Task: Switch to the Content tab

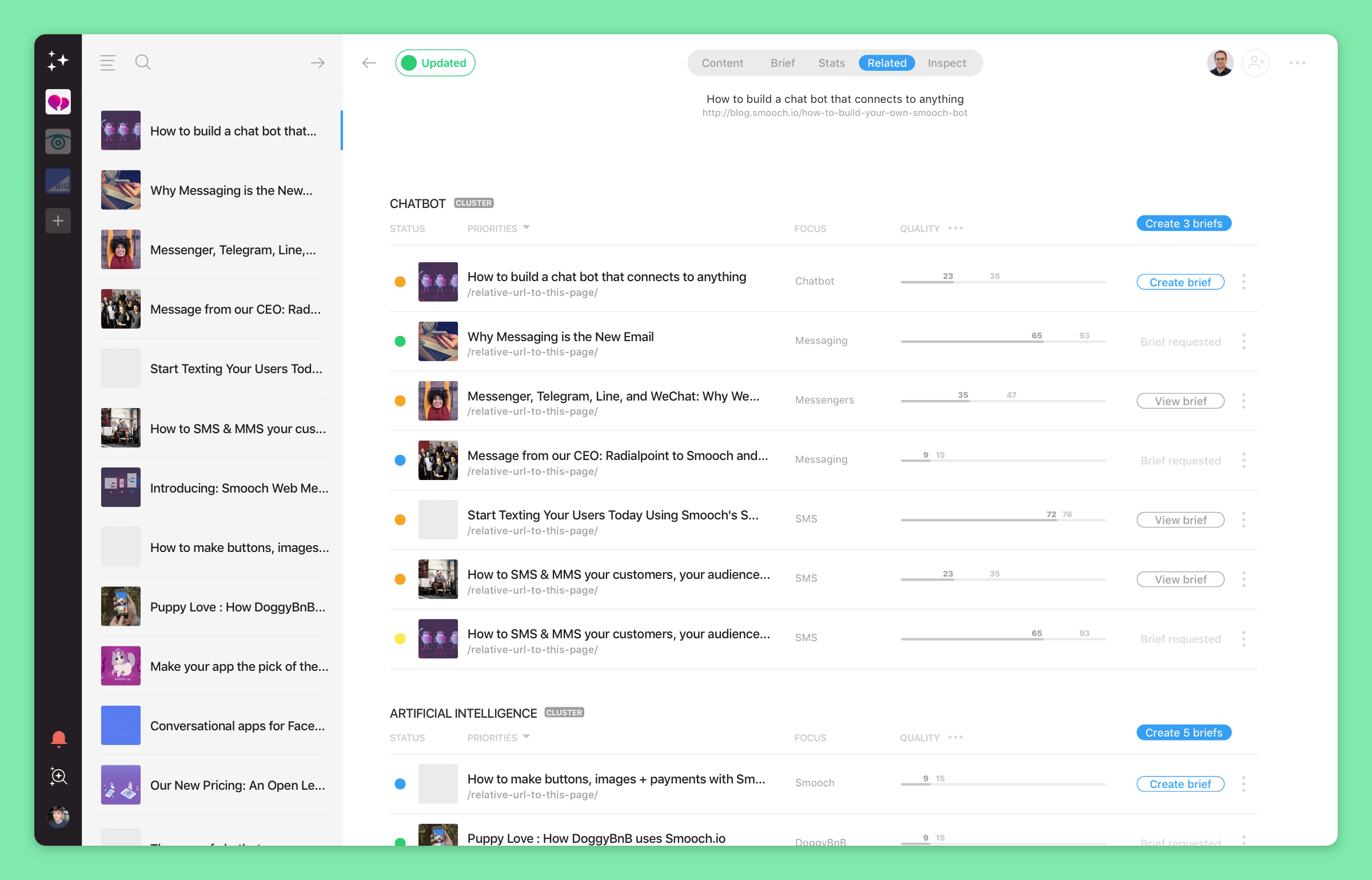Action: point(723,63)
